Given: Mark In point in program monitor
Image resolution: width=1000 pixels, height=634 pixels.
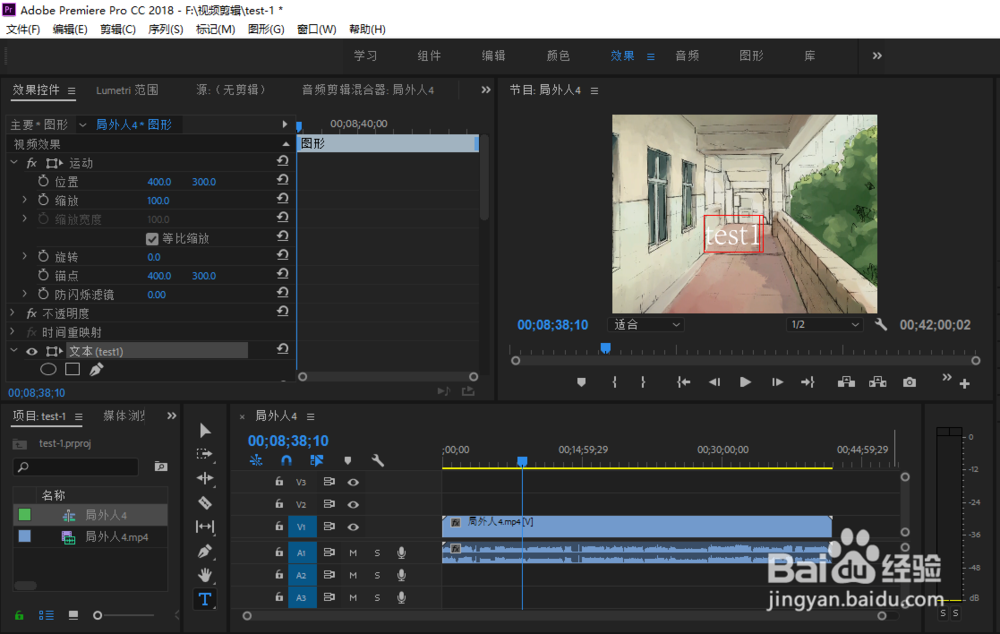Looking at the screenshot, I should [614, 382].
